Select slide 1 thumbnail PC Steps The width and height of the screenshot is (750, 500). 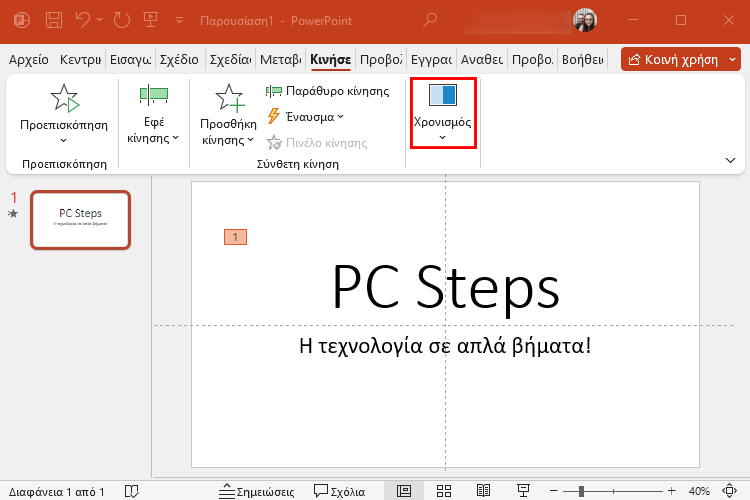pyautogui.click(x=80, y=220)
